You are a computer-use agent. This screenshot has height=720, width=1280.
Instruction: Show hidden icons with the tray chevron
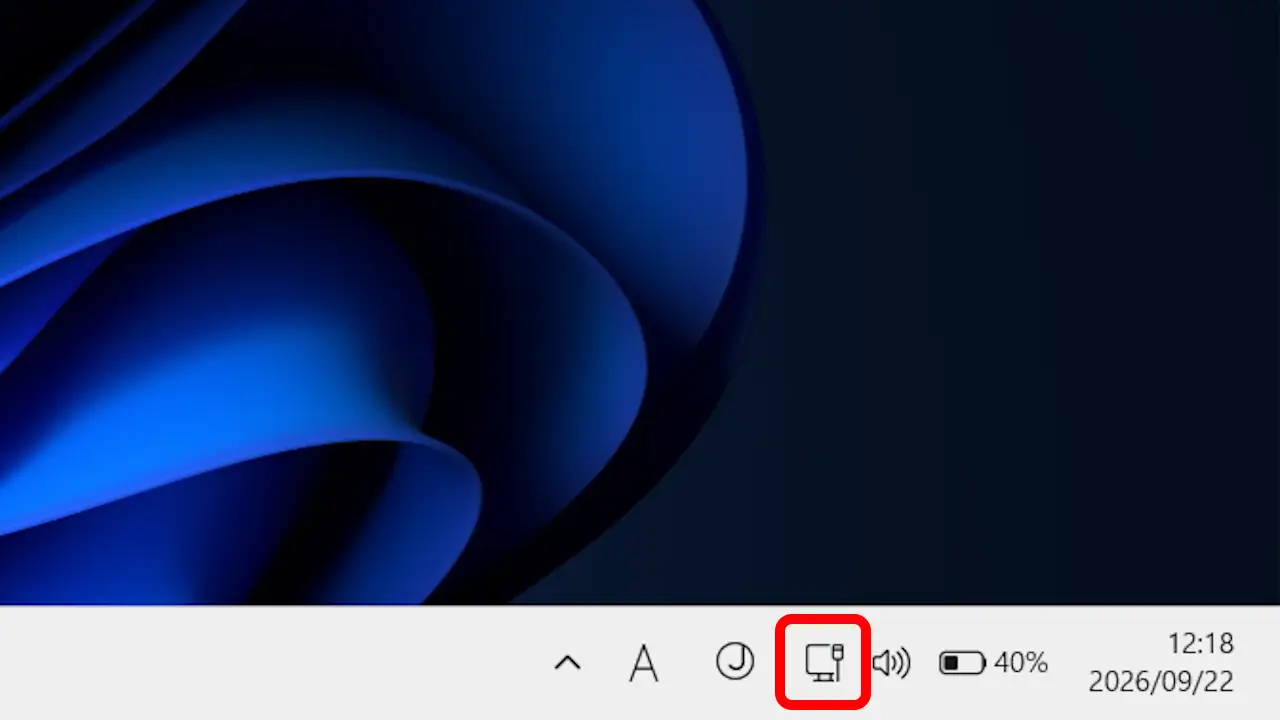coord(567,662)
